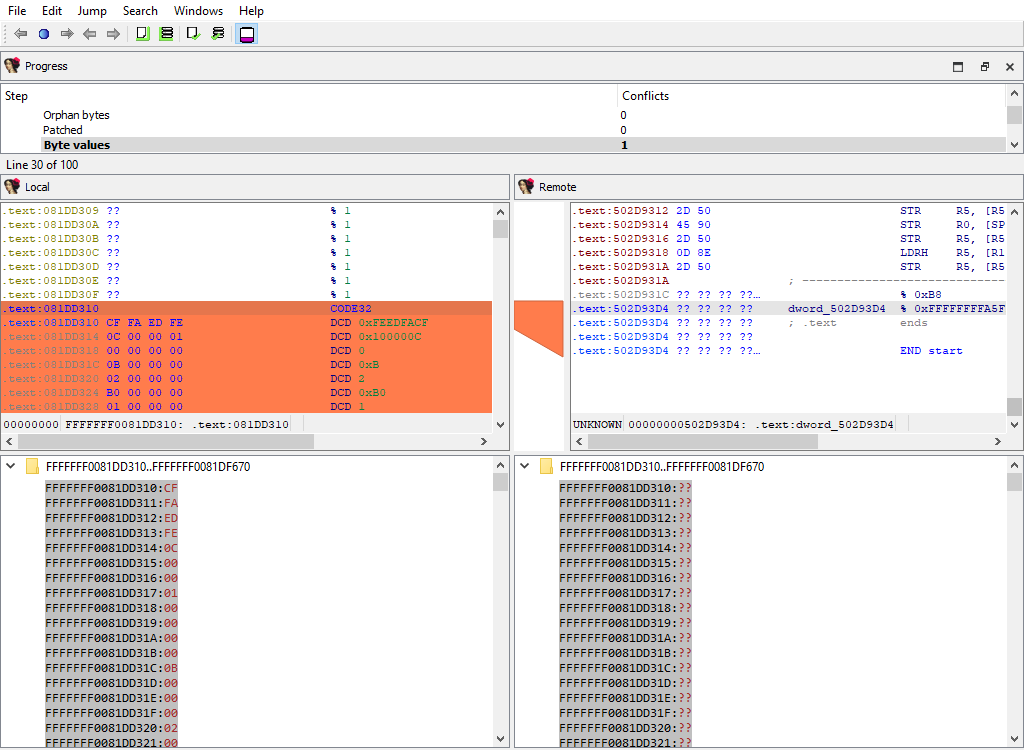Click the Conflicts column header
The height and width of the screenshot is (750, 1024).
coord(645,96)
